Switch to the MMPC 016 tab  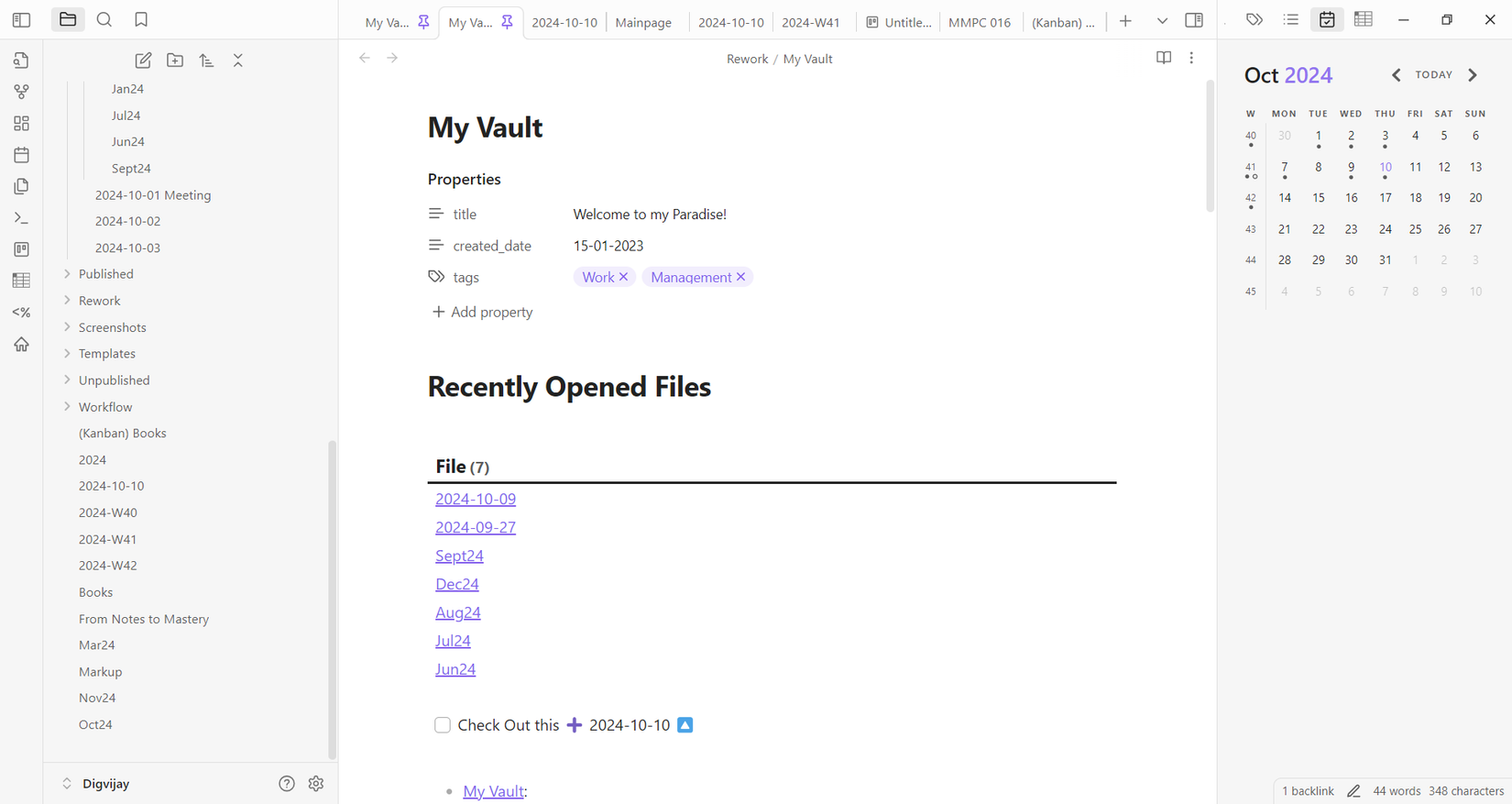click(980, 23)
